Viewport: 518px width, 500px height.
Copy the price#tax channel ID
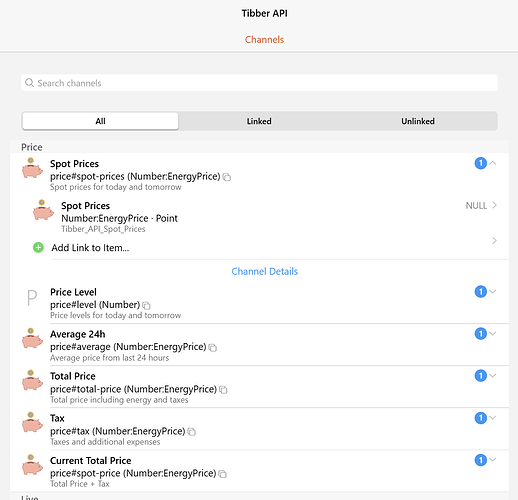point(192,432)
